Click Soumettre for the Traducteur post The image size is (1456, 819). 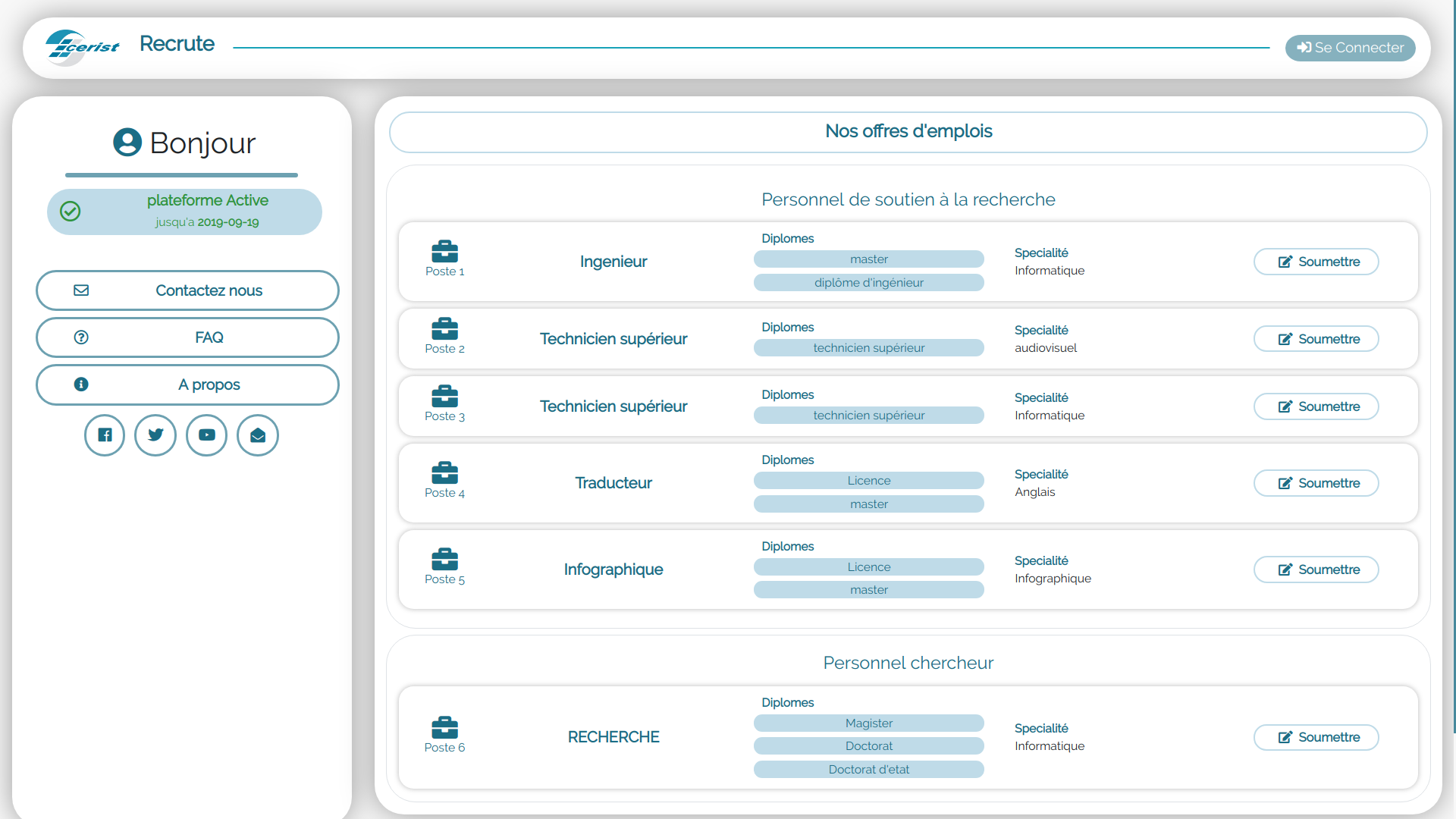coord(1316,483)
